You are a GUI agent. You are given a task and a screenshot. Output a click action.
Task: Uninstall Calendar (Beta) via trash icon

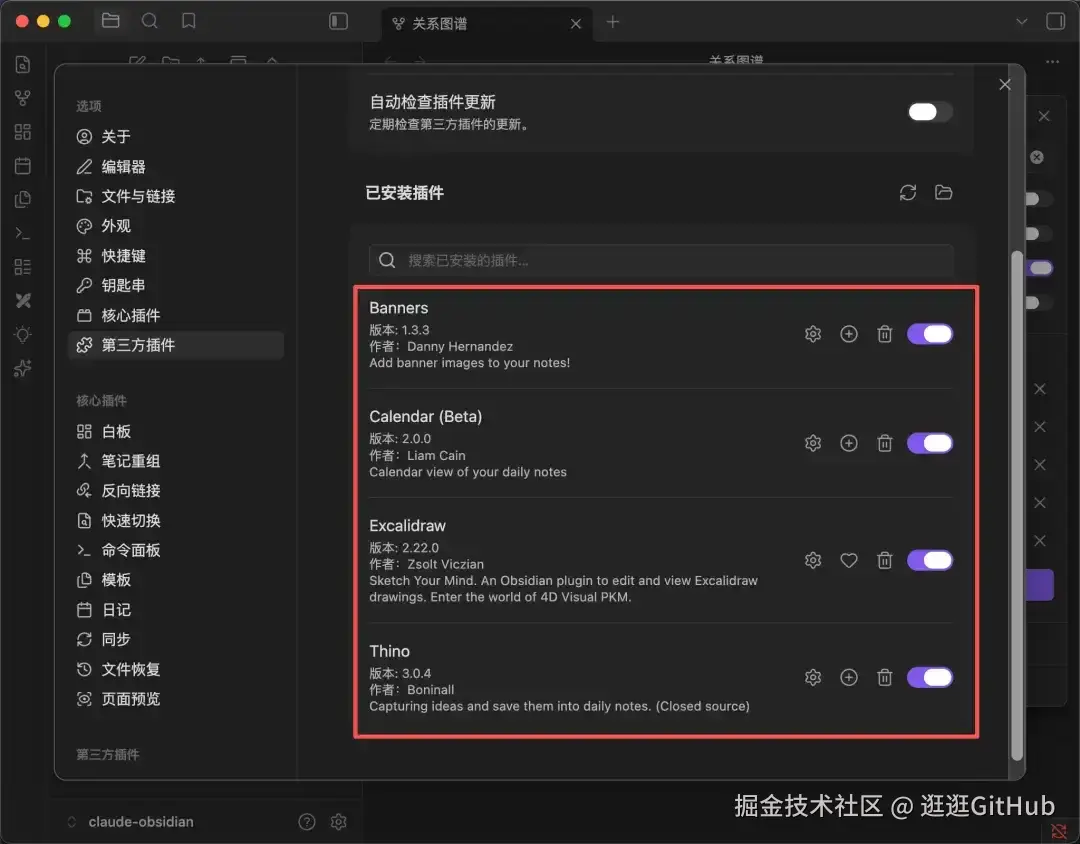[x=884, y=443]
